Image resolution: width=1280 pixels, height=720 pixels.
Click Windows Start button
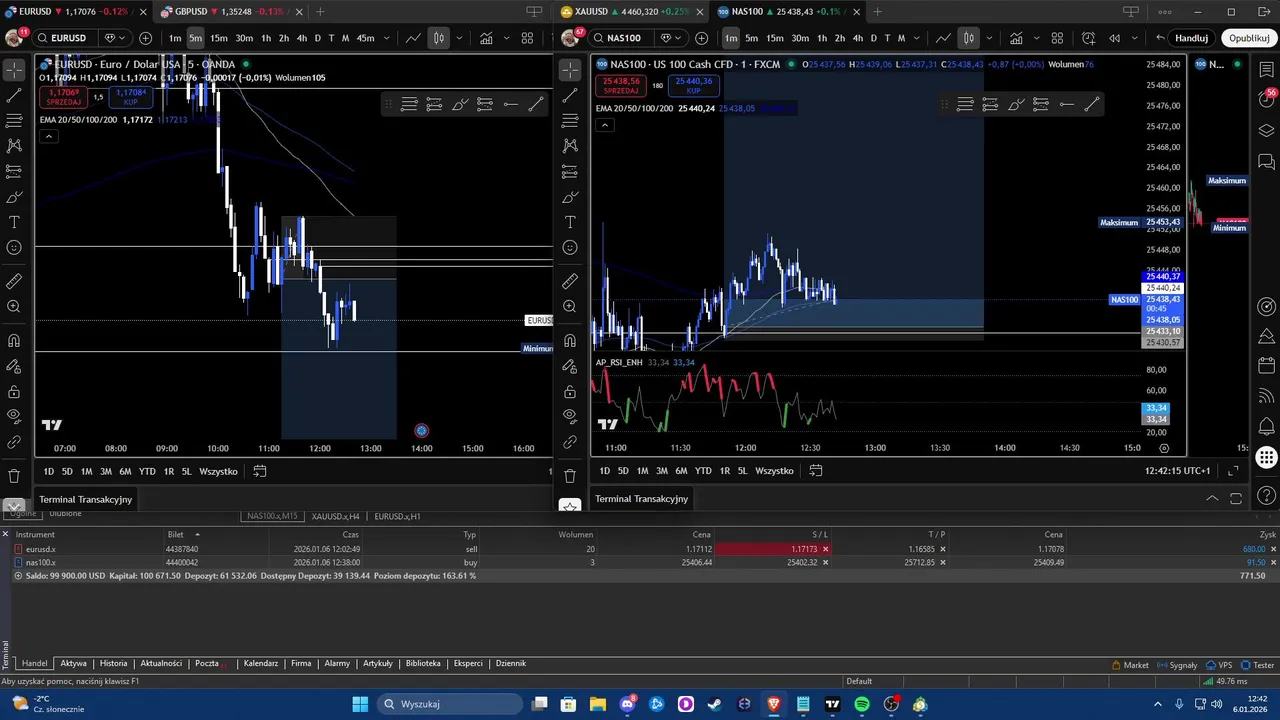(360, 704)
